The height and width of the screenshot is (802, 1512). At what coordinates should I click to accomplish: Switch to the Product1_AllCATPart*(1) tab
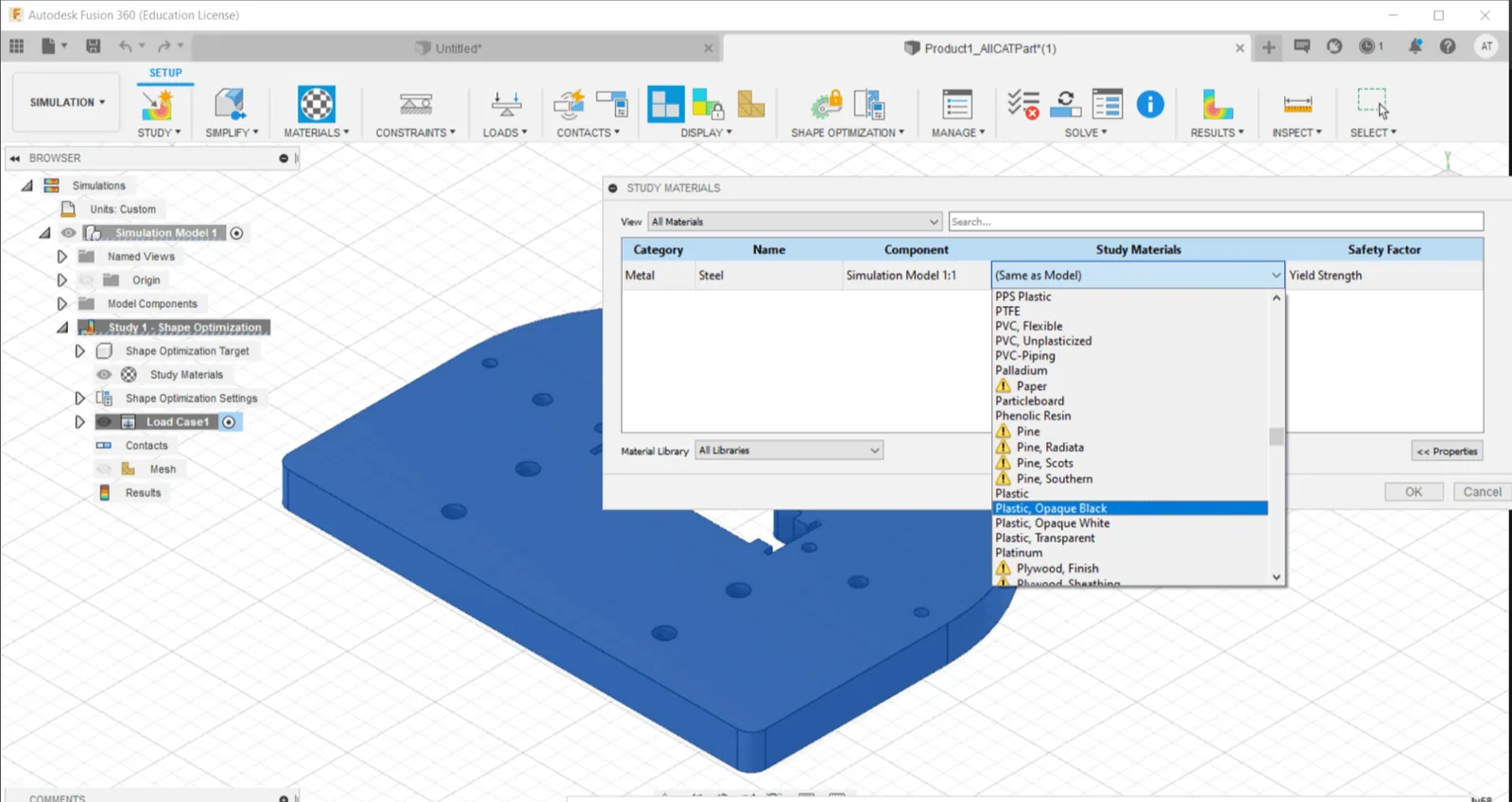(x=987, y=48)
